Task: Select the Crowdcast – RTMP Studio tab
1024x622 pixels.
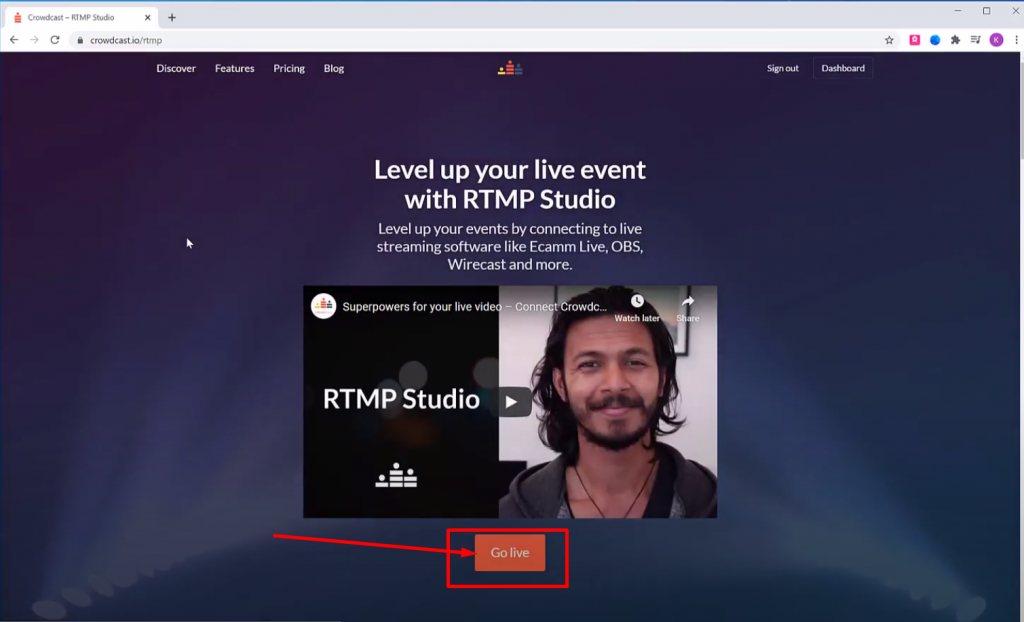Action: pyautogui.click(x=80, y=18)
